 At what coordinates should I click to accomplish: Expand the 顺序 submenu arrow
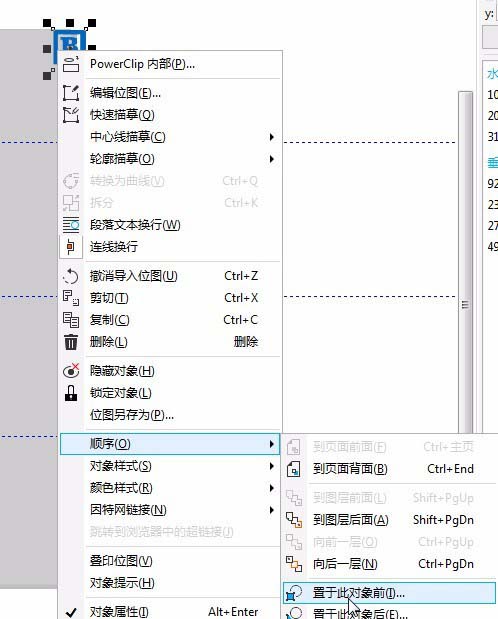point(271,444)
